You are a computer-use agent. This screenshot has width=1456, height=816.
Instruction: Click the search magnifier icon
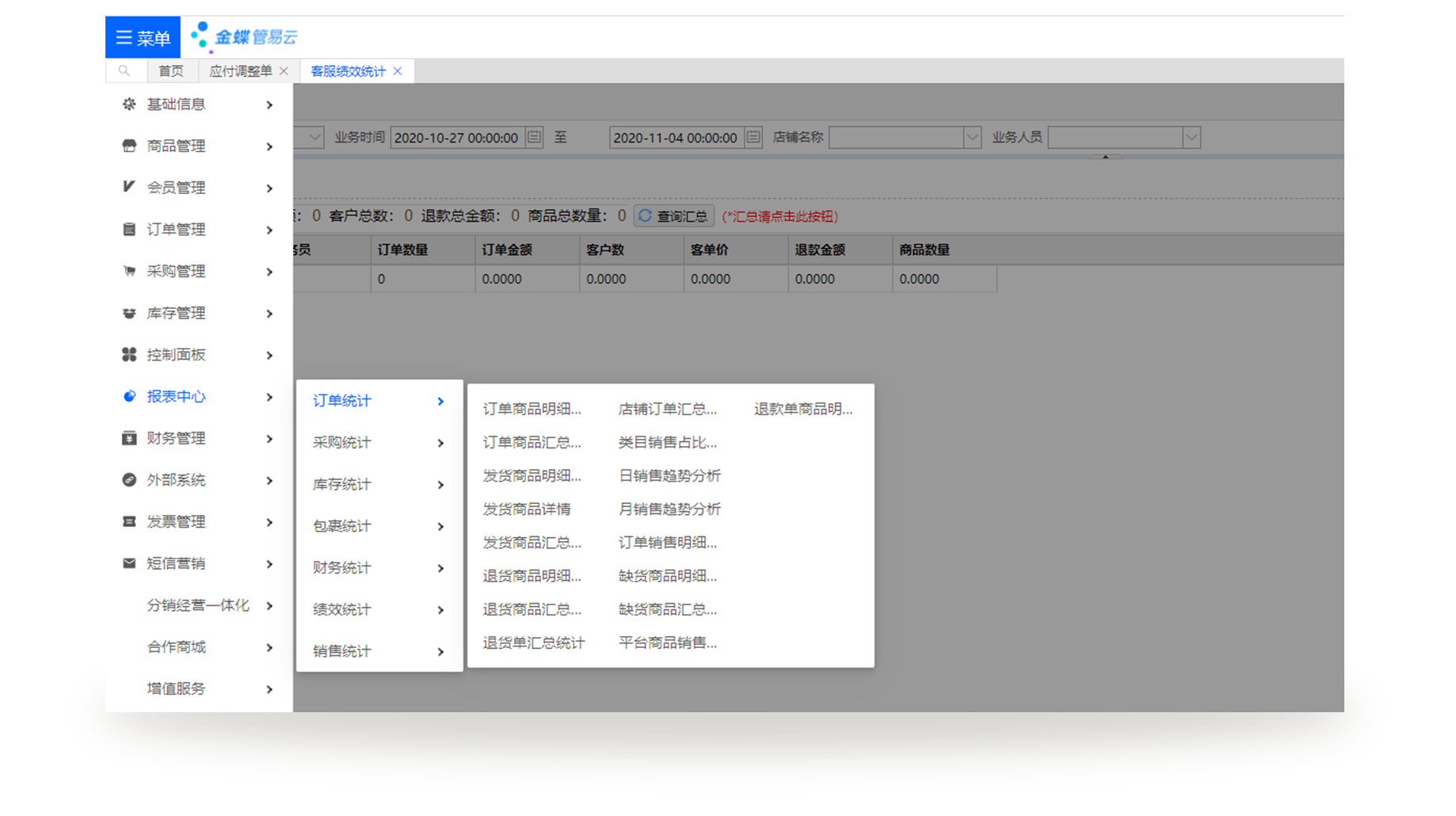tap(124, 71)
